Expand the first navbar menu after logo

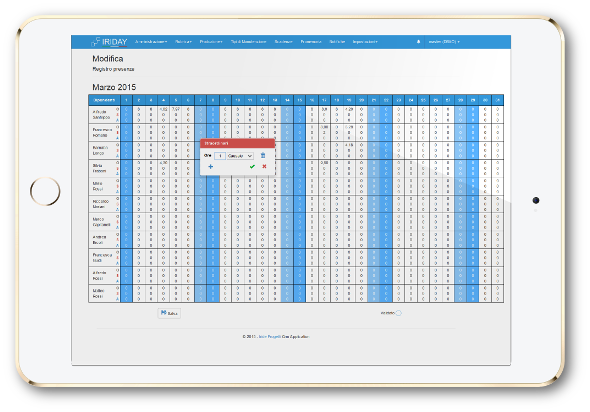coord(151,42)
